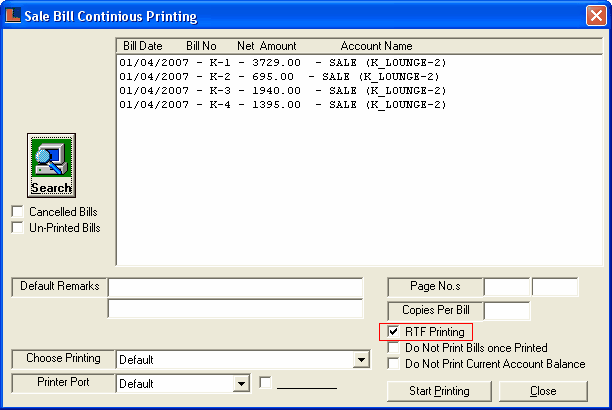Open the Choose Printing dropdown
The height and width of the screenshot is (410, 612).
point(361,360)
